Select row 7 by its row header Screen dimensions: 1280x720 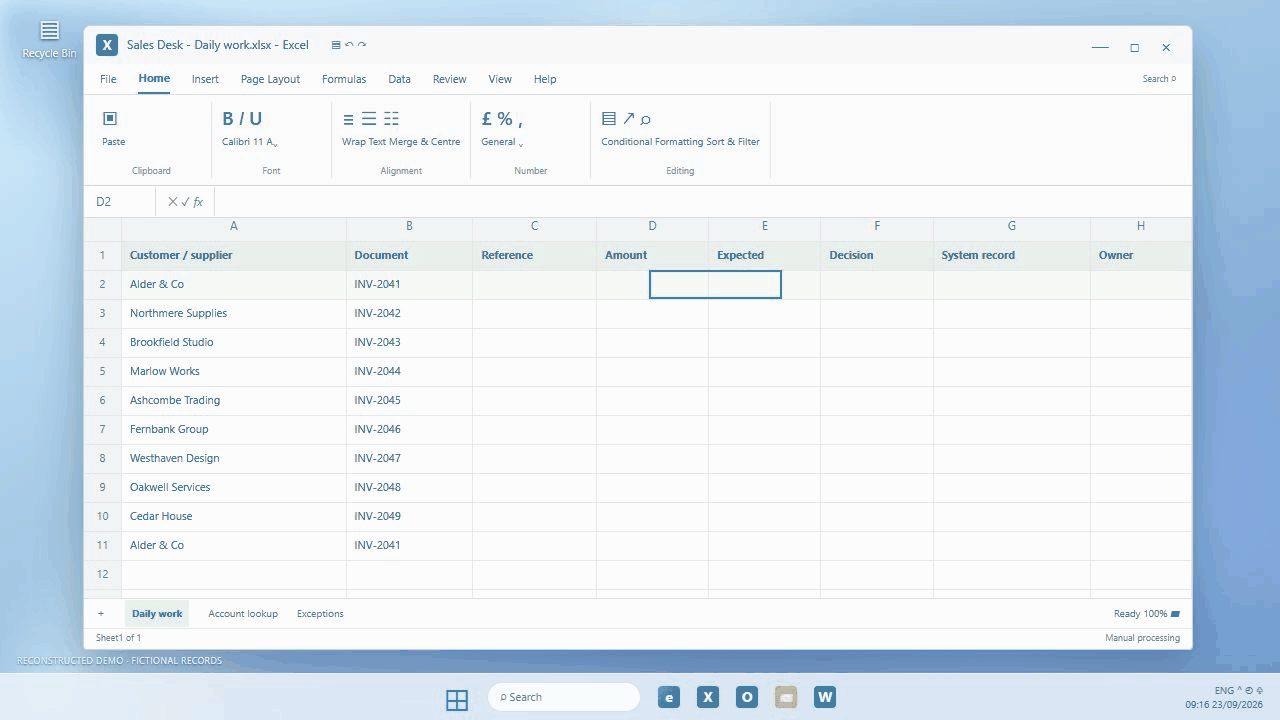click(x=102, y=429)
